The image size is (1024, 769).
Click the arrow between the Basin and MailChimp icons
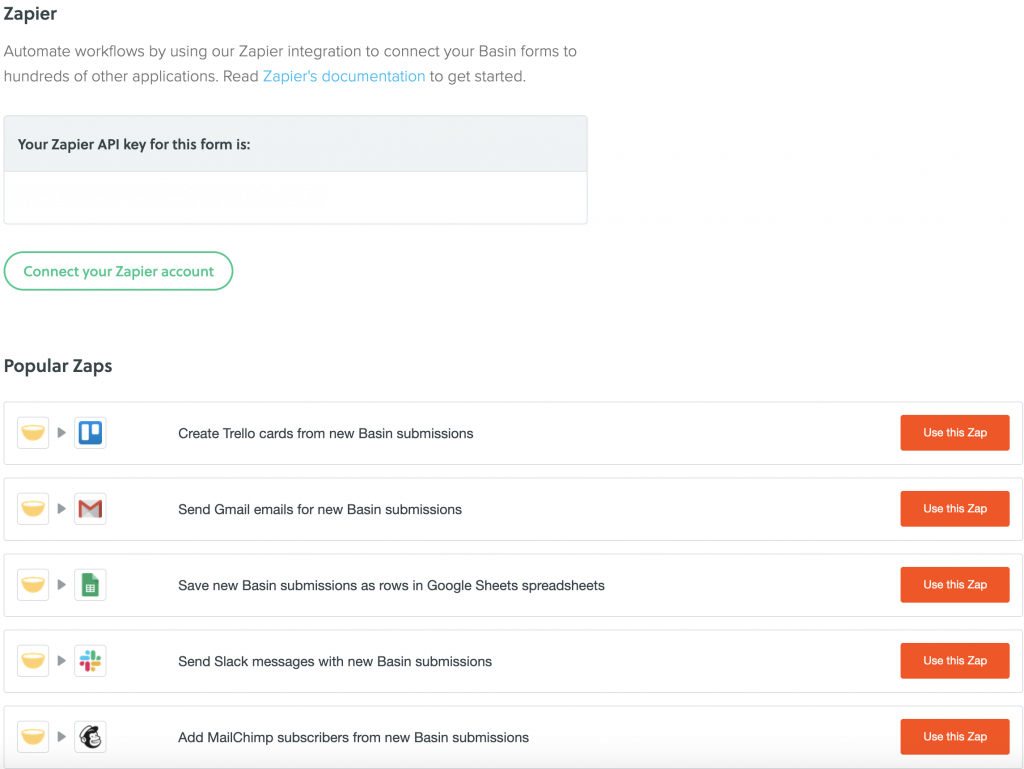(x=61, y=737)
